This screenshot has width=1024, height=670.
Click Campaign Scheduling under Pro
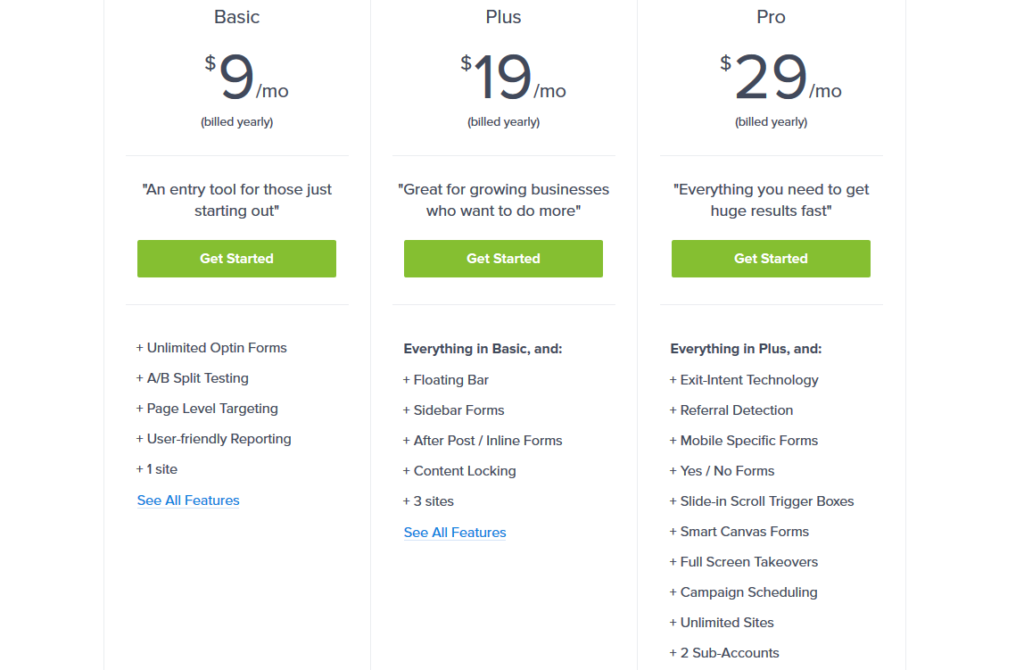point(743,592)
